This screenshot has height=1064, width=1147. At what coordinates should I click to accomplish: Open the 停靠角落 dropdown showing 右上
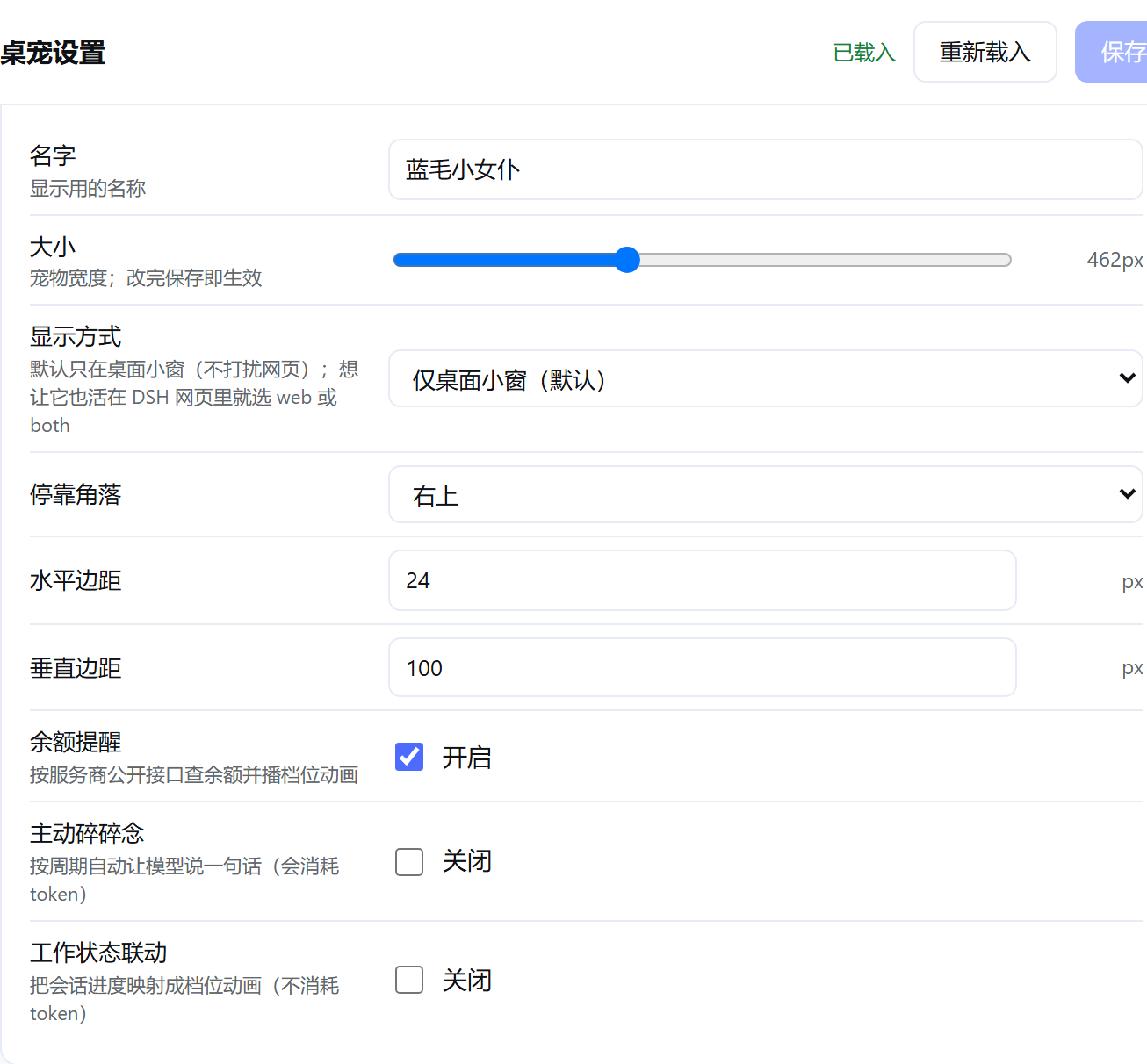(x=765, y=494)
